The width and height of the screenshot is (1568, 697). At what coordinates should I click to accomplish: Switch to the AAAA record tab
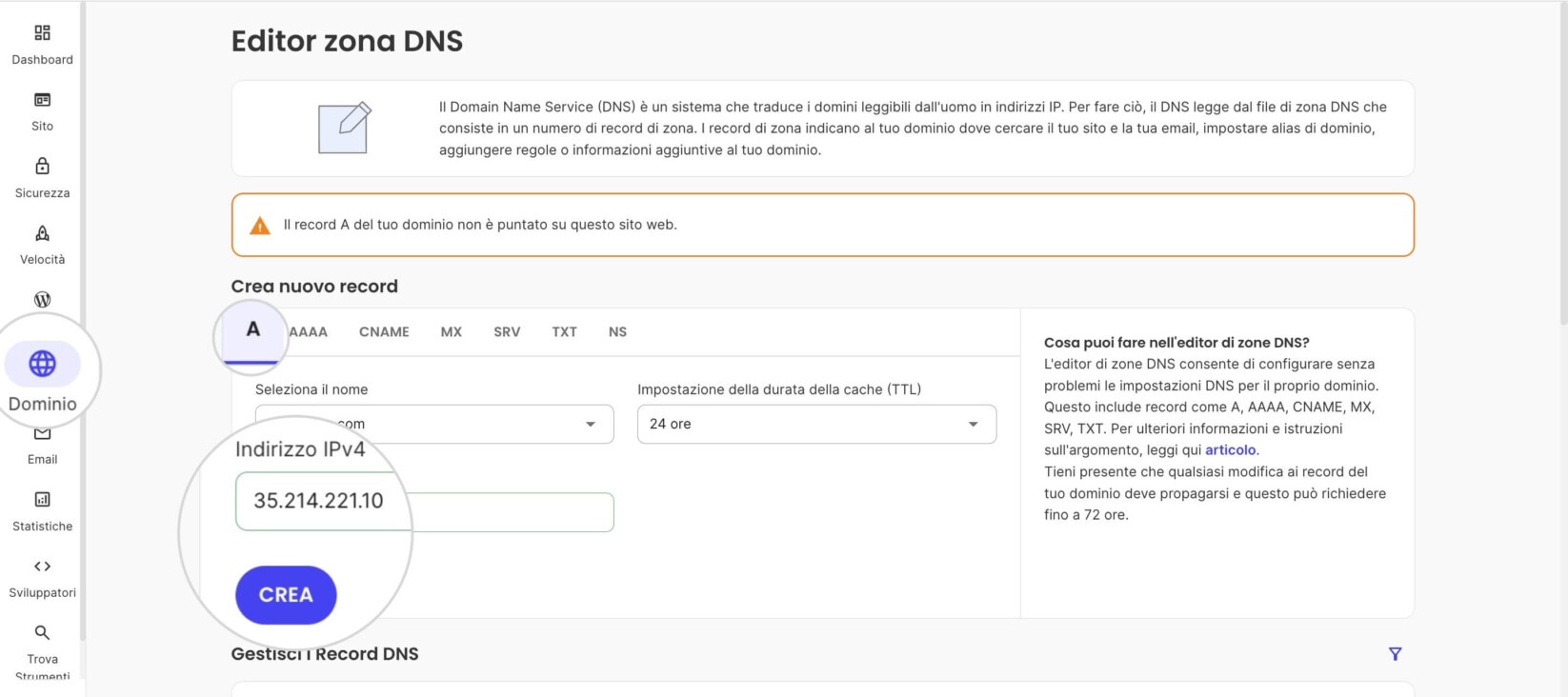pyautogui.click(x=308, y=332)
